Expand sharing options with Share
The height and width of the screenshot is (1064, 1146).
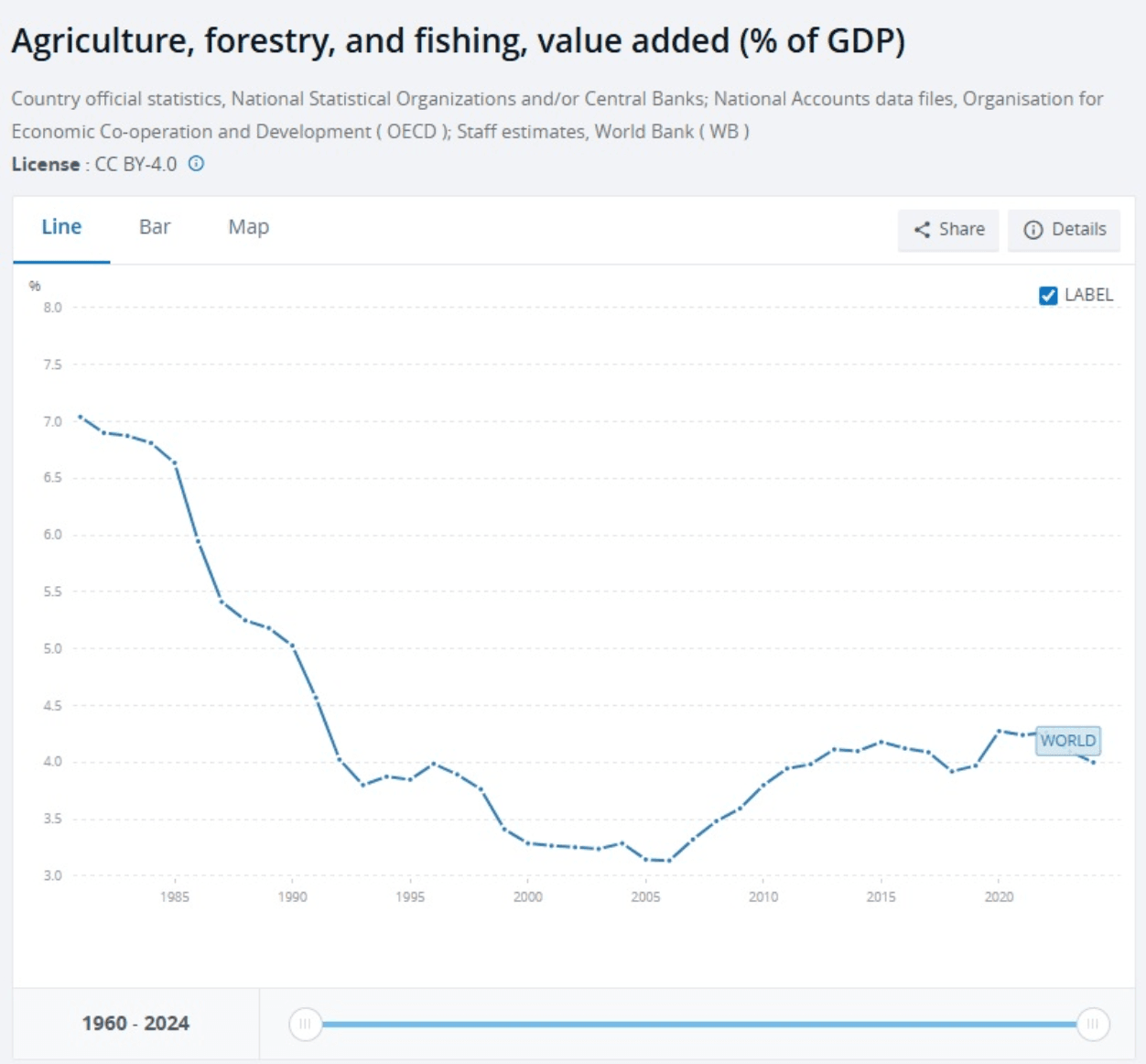click(948, 230)
